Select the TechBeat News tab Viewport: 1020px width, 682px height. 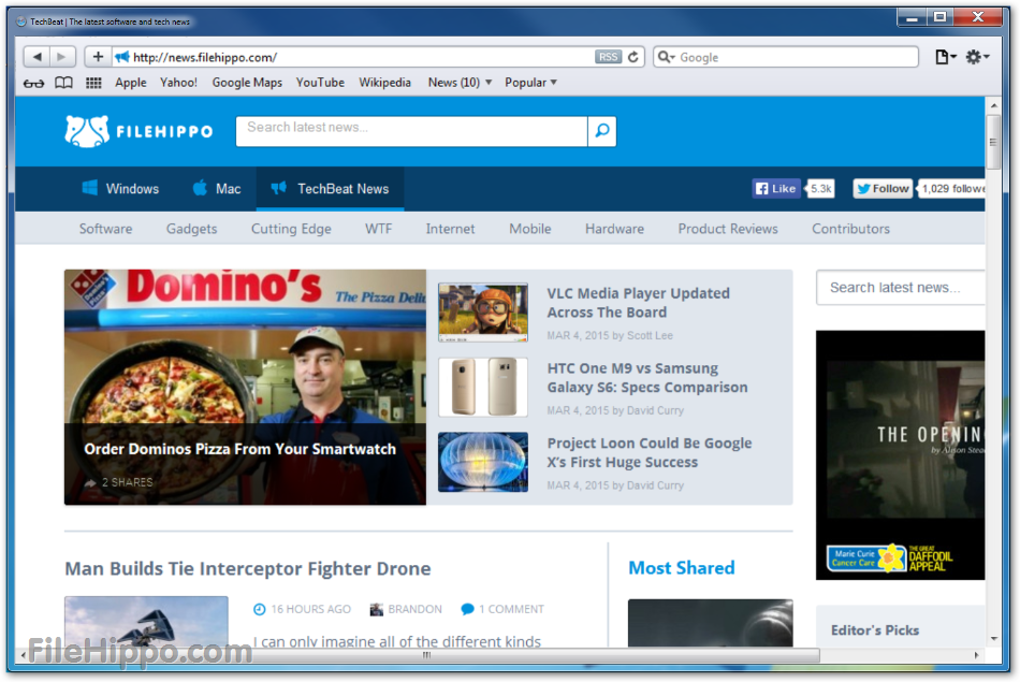(x=330, y=189)
